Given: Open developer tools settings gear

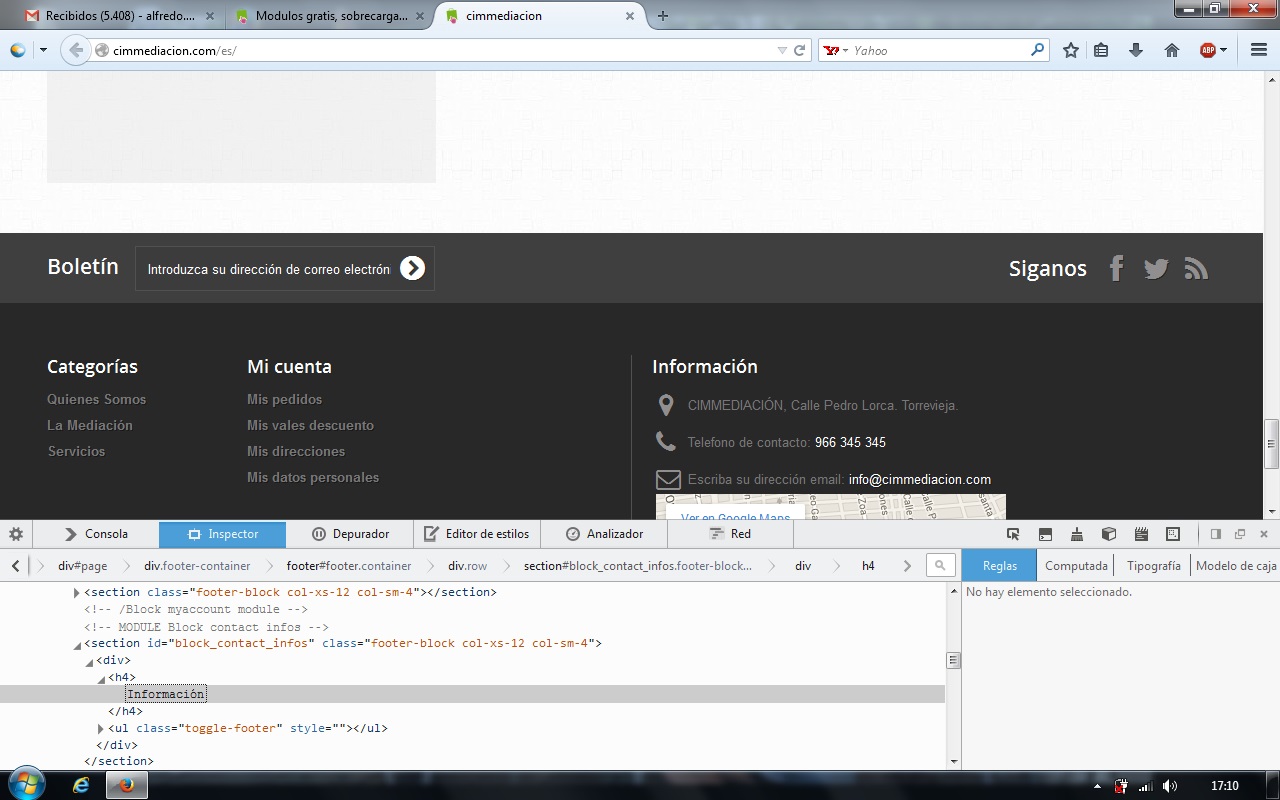Looking at the screenshot, I should (x=16, y=534).
